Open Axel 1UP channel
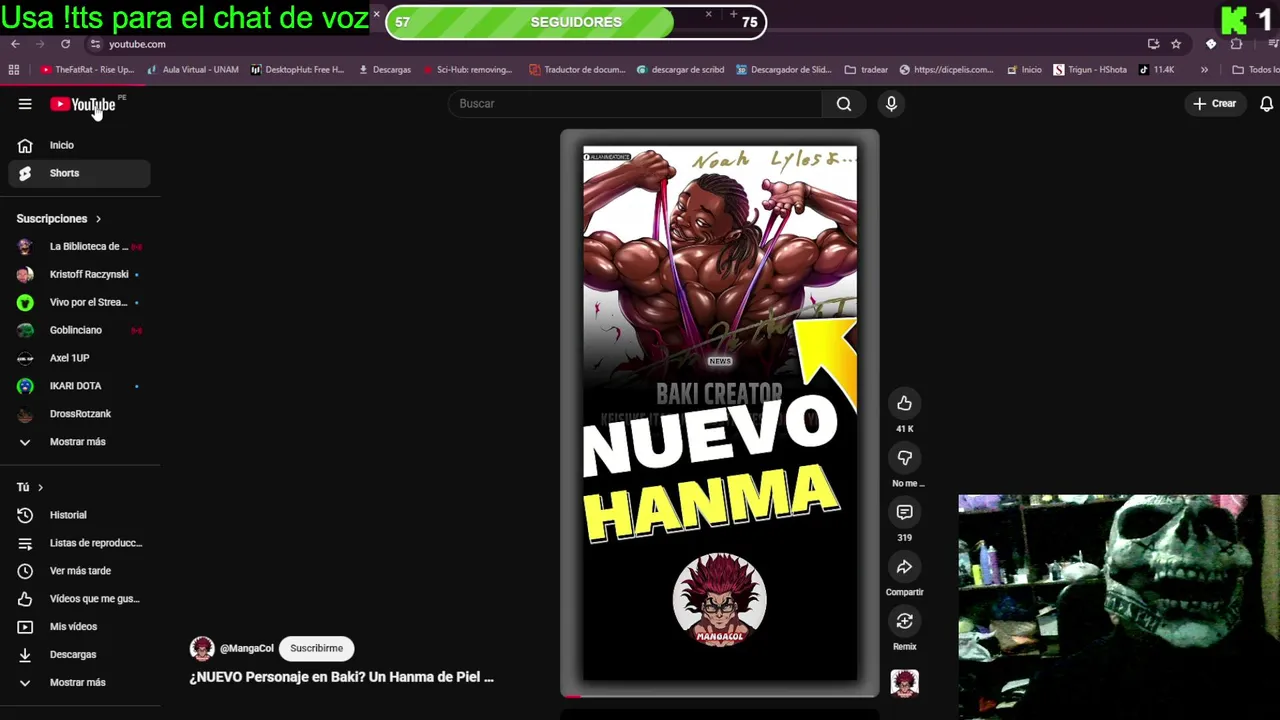 [80, 358]
